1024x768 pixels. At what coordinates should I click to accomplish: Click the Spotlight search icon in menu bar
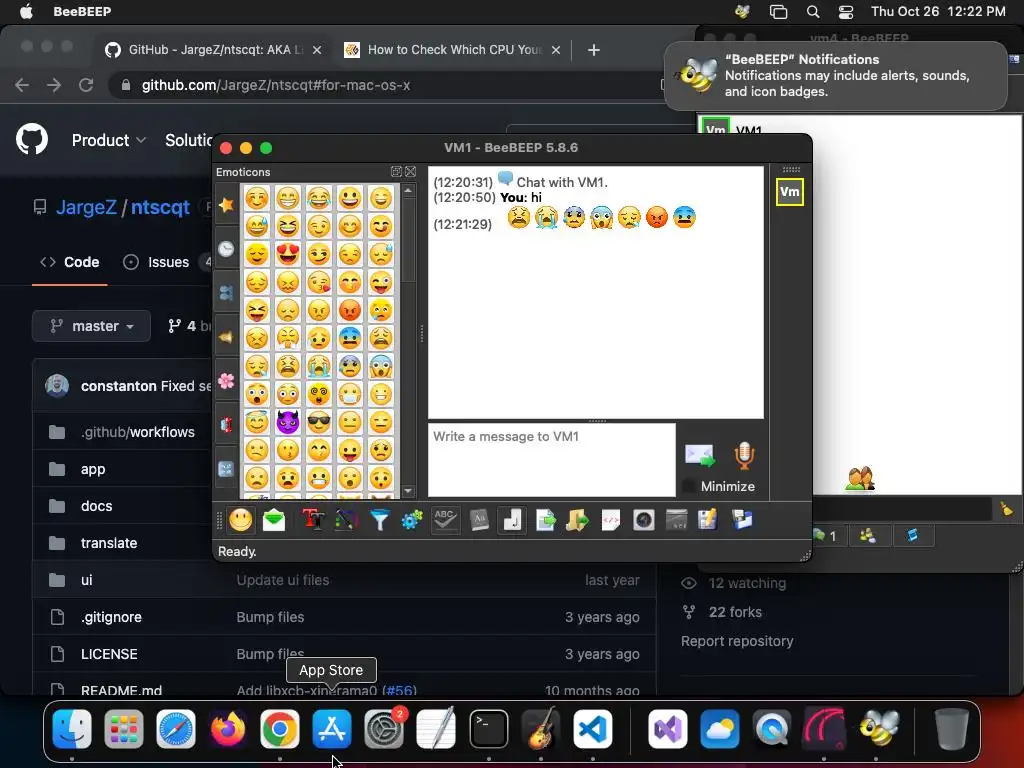coord(812,11)
